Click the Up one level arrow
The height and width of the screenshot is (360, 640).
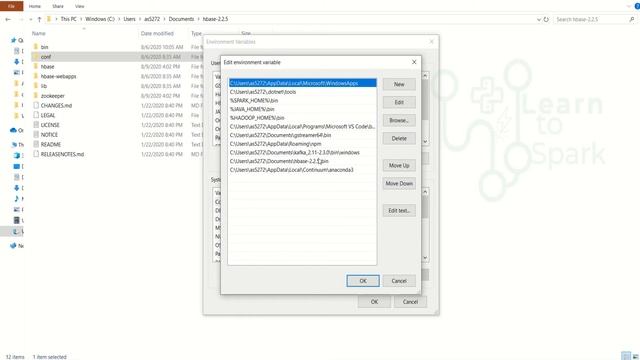(x=39, y=19)
